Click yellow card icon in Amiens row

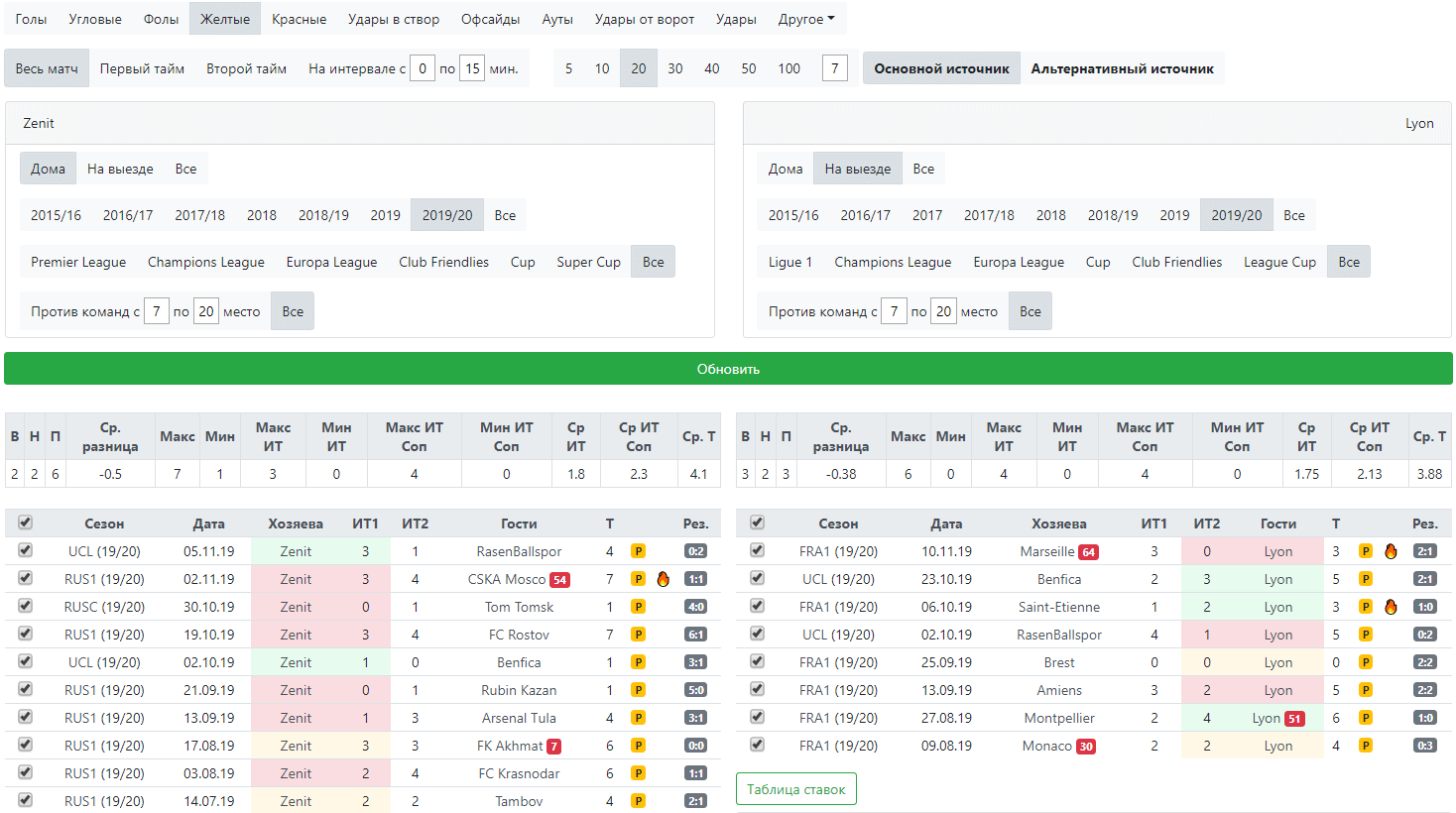pos(1366,690)
